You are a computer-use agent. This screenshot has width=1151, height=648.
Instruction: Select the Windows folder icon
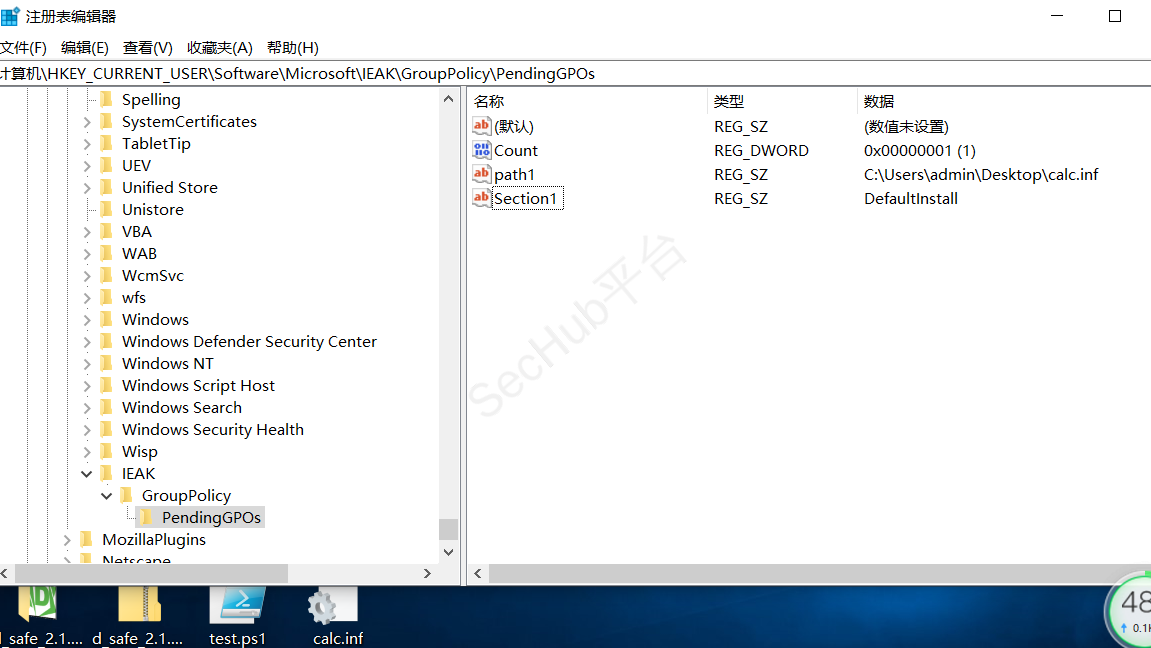106,319
